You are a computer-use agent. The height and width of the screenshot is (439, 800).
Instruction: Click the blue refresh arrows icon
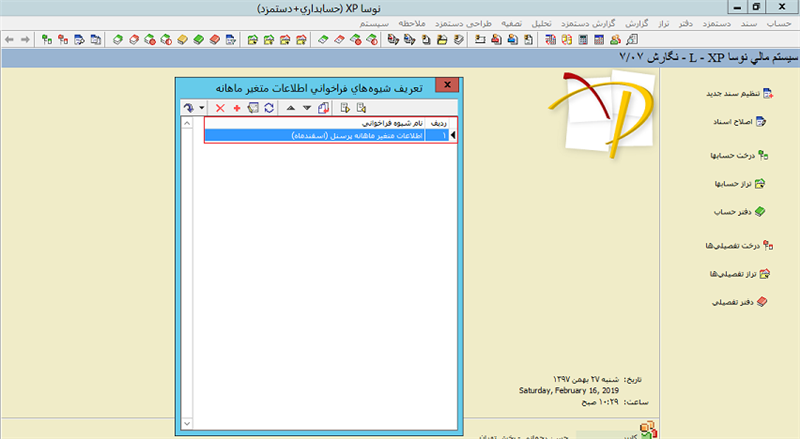[x=268, y=107]
